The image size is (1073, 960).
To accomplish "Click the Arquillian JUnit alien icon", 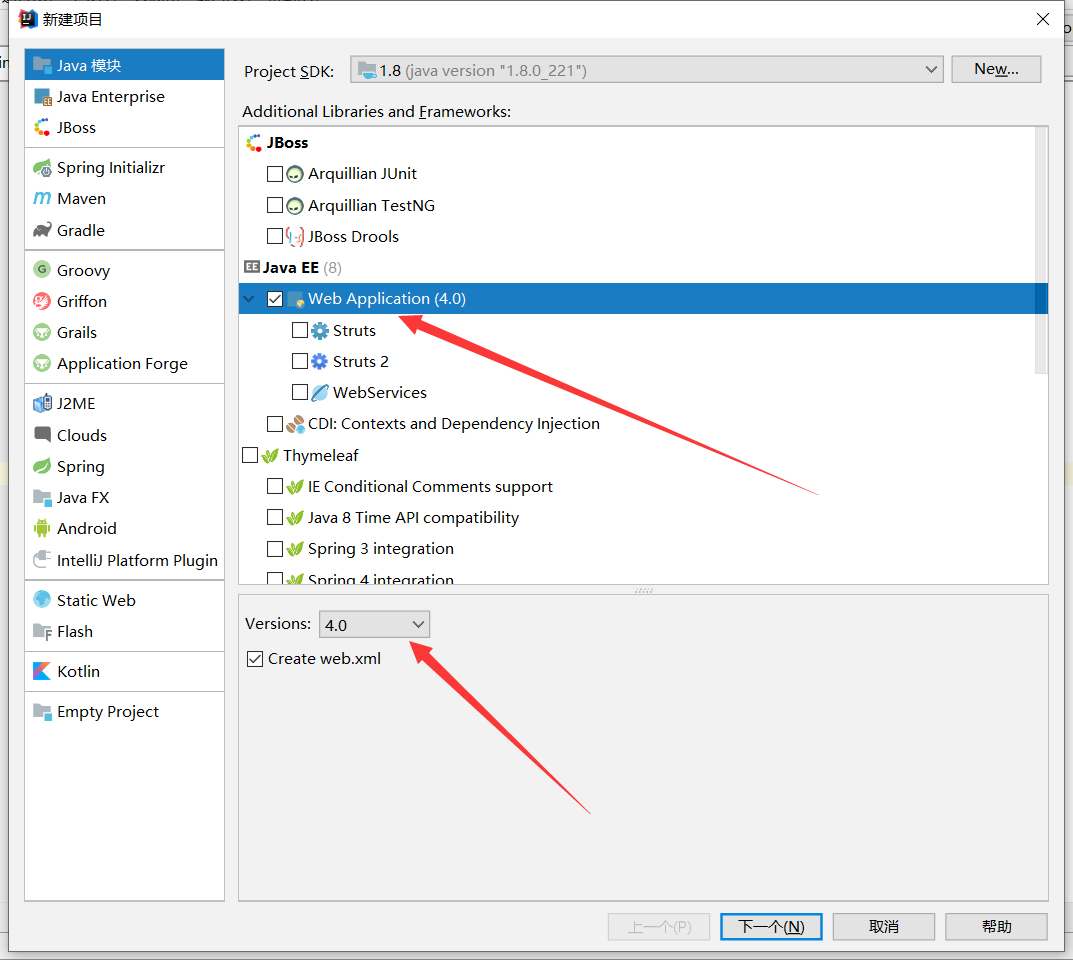I will click(295, 174).
